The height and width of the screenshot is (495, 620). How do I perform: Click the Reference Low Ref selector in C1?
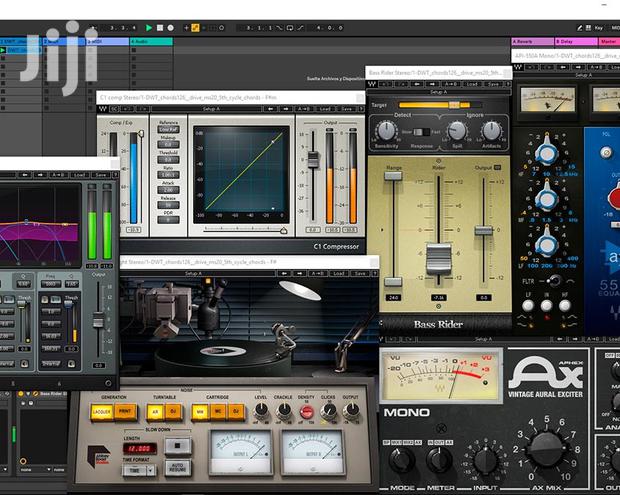[x=168, y=129]
